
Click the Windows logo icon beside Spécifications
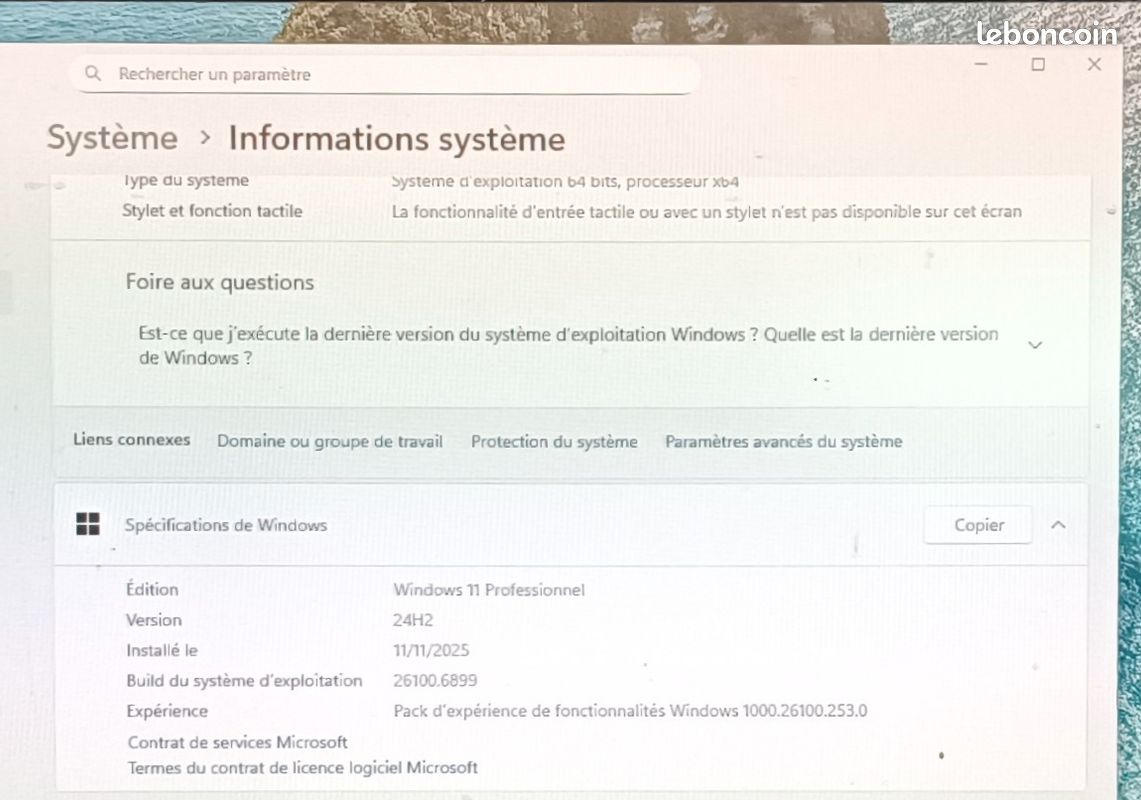coord(88,523)
